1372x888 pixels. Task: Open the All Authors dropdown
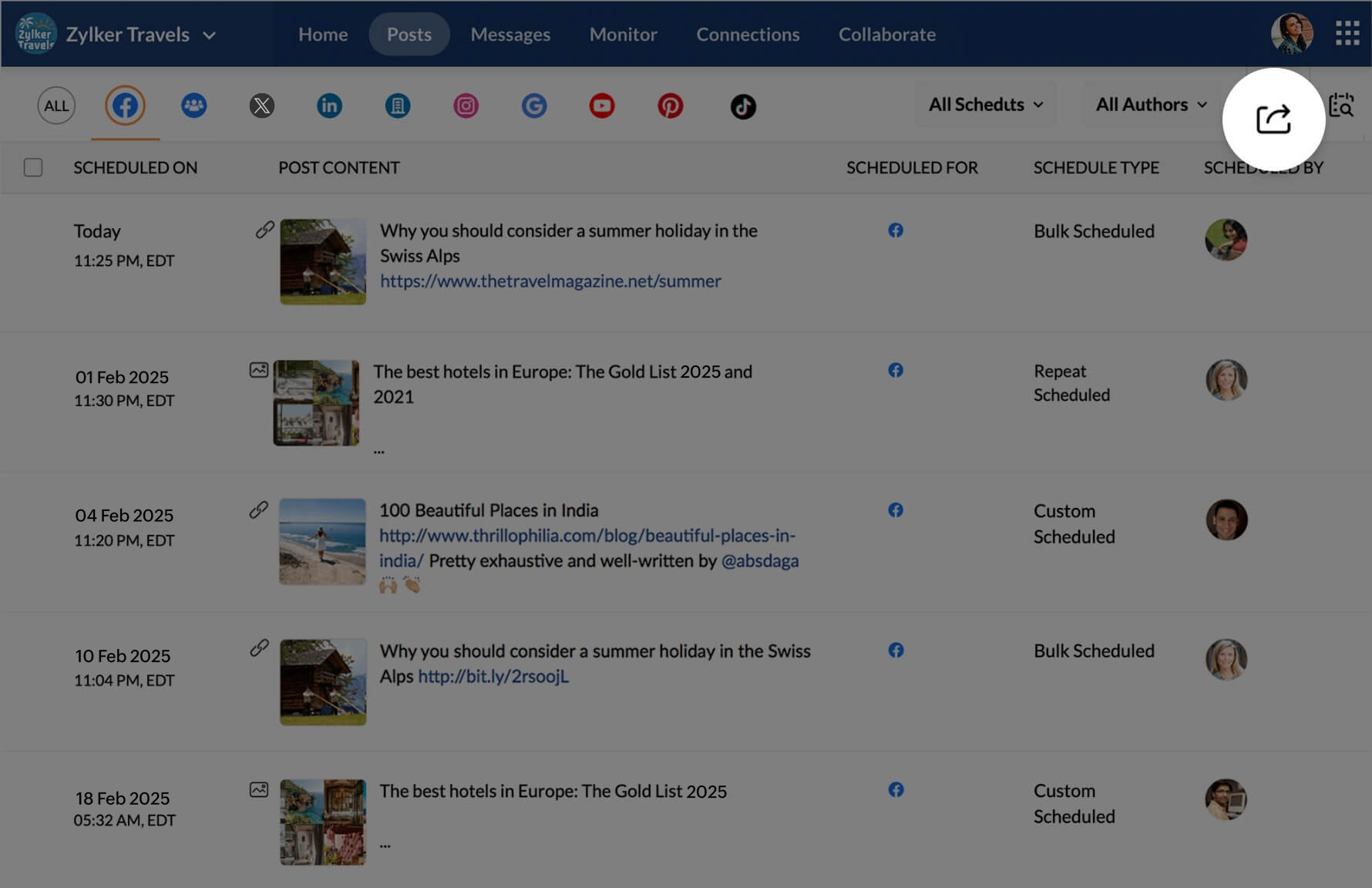pos(1149,104)
